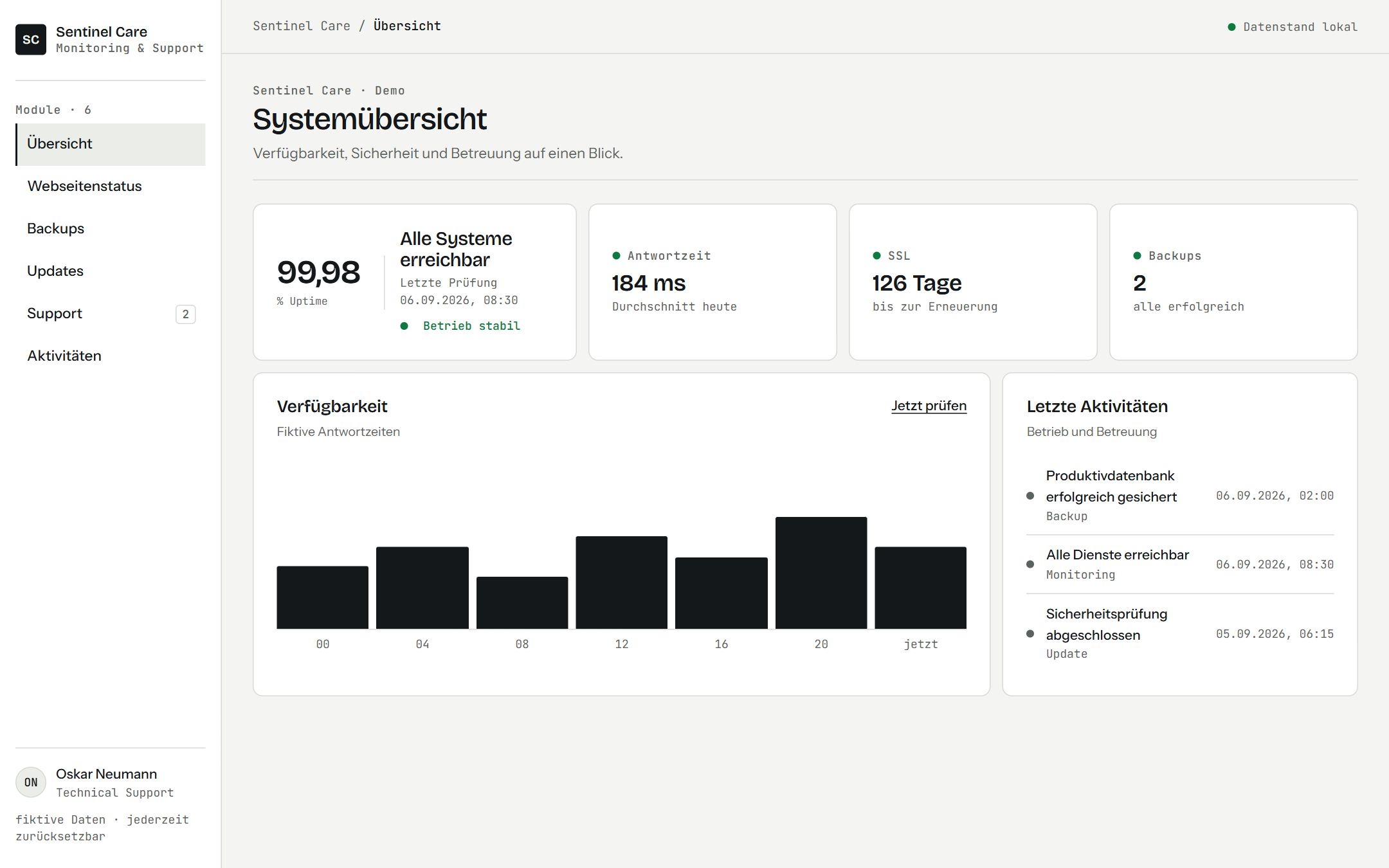The height and width of the screenshot is (868, 1389).
Task: Open the Übersicht module
Action: [111, 144]
